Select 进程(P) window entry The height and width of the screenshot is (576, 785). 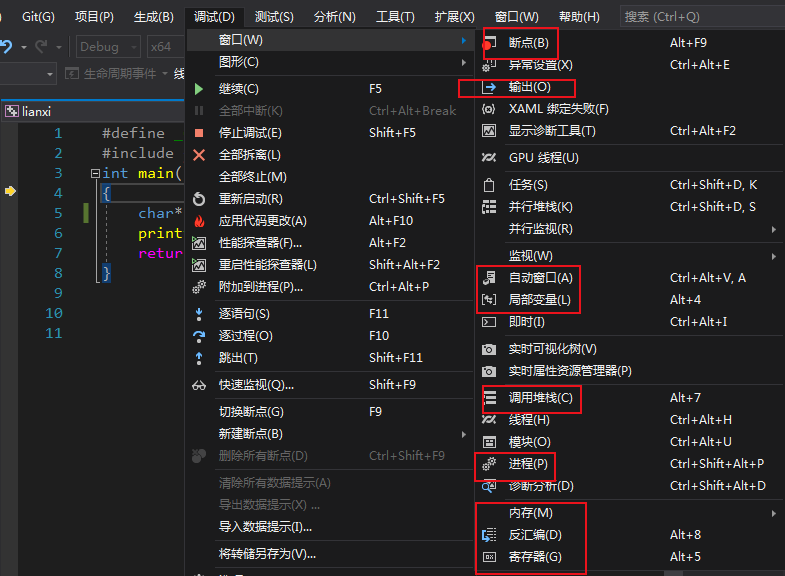tap(630, 464)
